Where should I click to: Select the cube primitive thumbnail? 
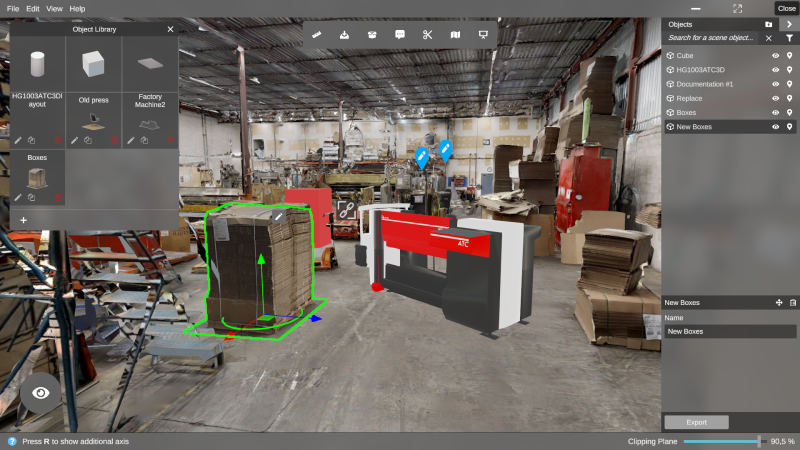93,64
